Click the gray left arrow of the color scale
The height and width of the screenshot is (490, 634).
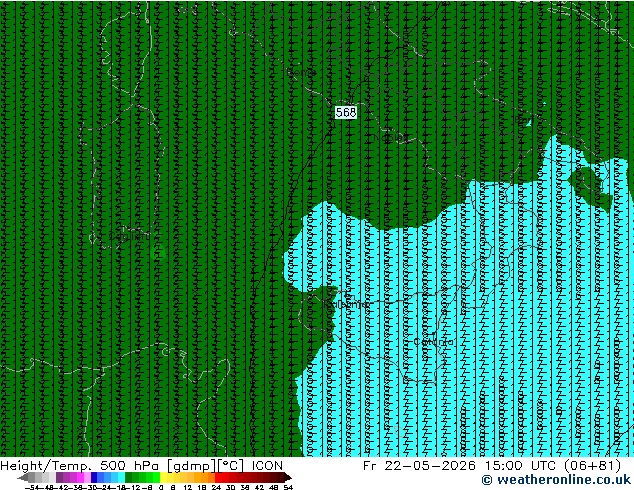click(x=23, y=477)
